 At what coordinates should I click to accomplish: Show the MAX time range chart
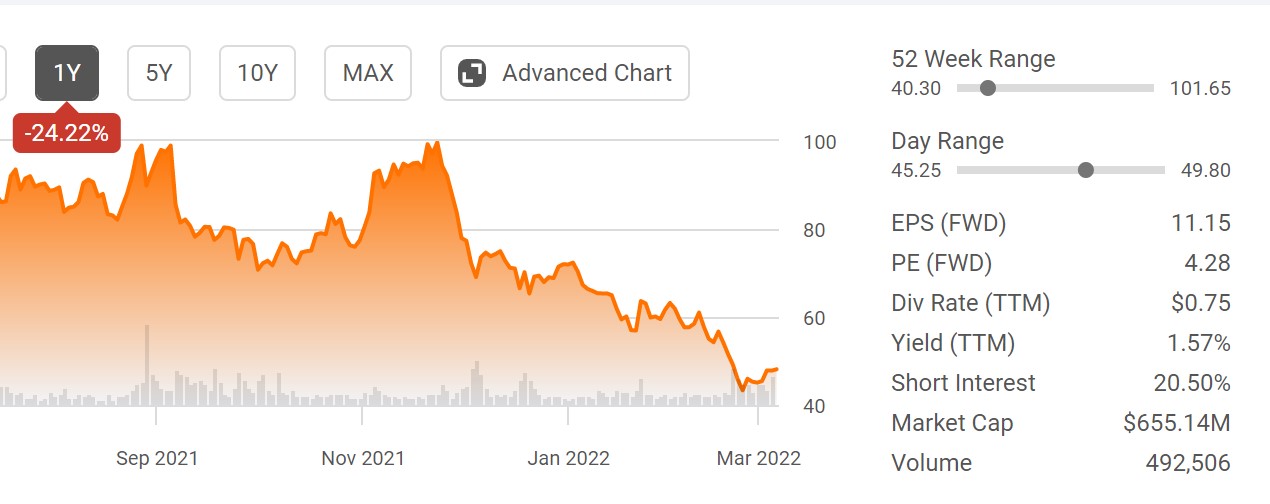click(x=368, y=73)
